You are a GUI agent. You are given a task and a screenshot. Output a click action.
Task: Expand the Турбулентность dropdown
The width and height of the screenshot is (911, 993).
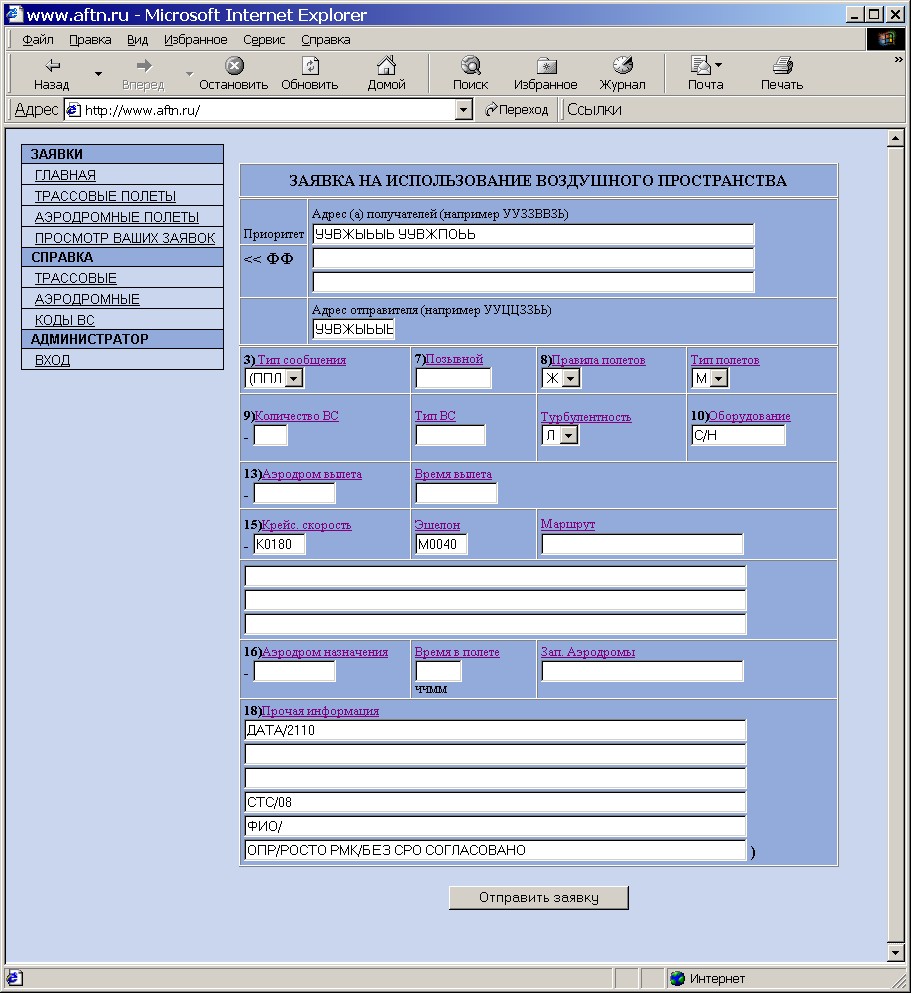click(570, 435)
